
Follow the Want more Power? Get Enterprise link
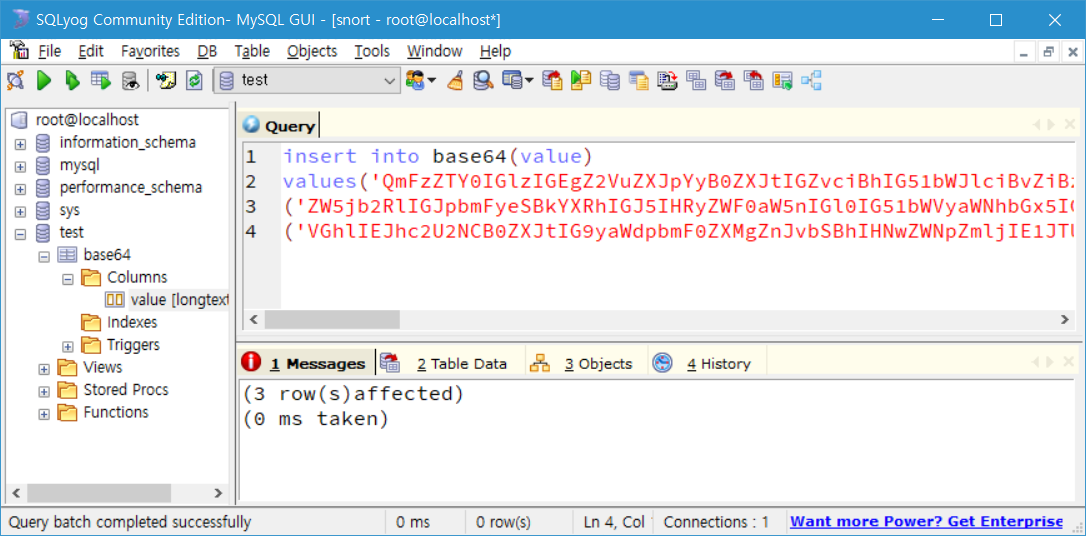click(x=926, y=521)
